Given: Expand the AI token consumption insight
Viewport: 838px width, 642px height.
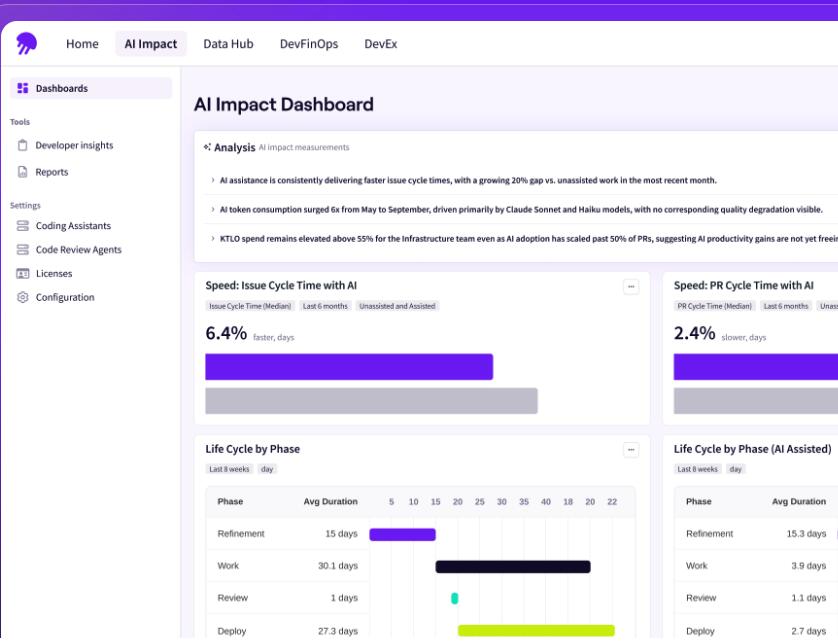Looking at the screenshot, I should click(x=213, y=210).
